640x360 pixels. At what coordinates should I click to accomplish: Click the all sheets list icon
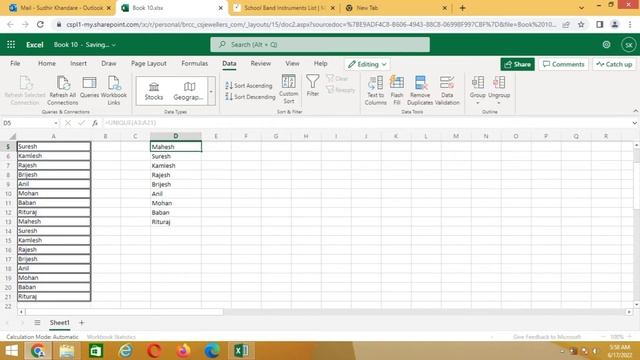37,322
